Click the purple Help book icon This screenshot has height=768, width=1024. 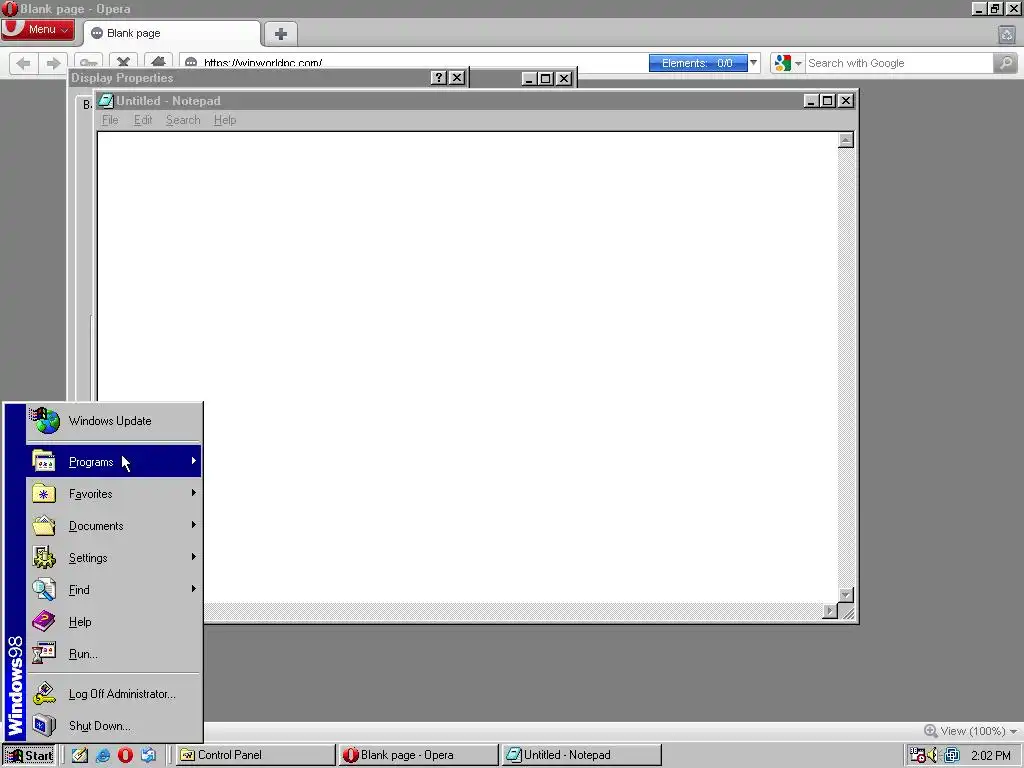tap(44, 622)
